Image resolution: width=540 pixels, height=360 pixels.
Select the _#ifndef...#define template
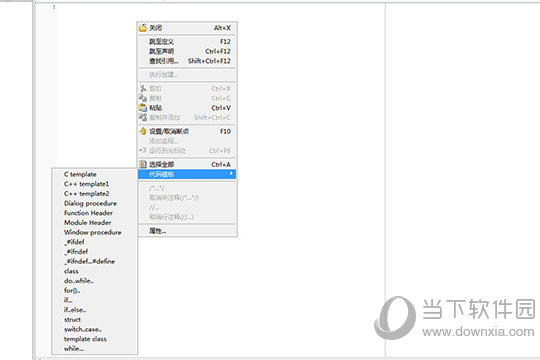point(95,261)
